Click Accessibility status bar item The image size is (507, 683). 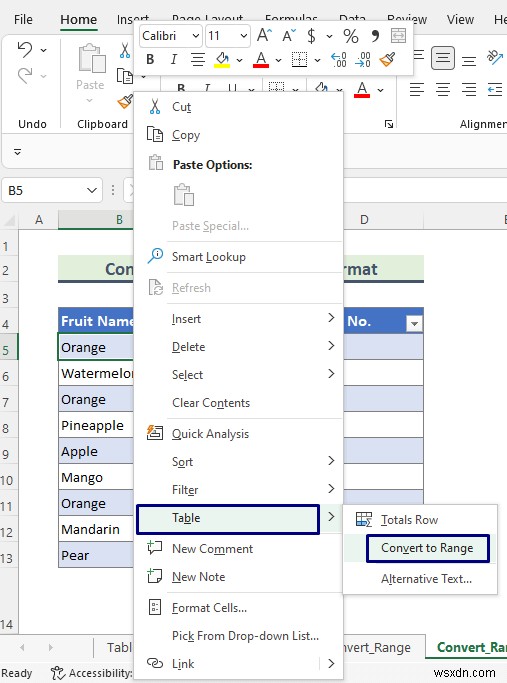point(91,673)
